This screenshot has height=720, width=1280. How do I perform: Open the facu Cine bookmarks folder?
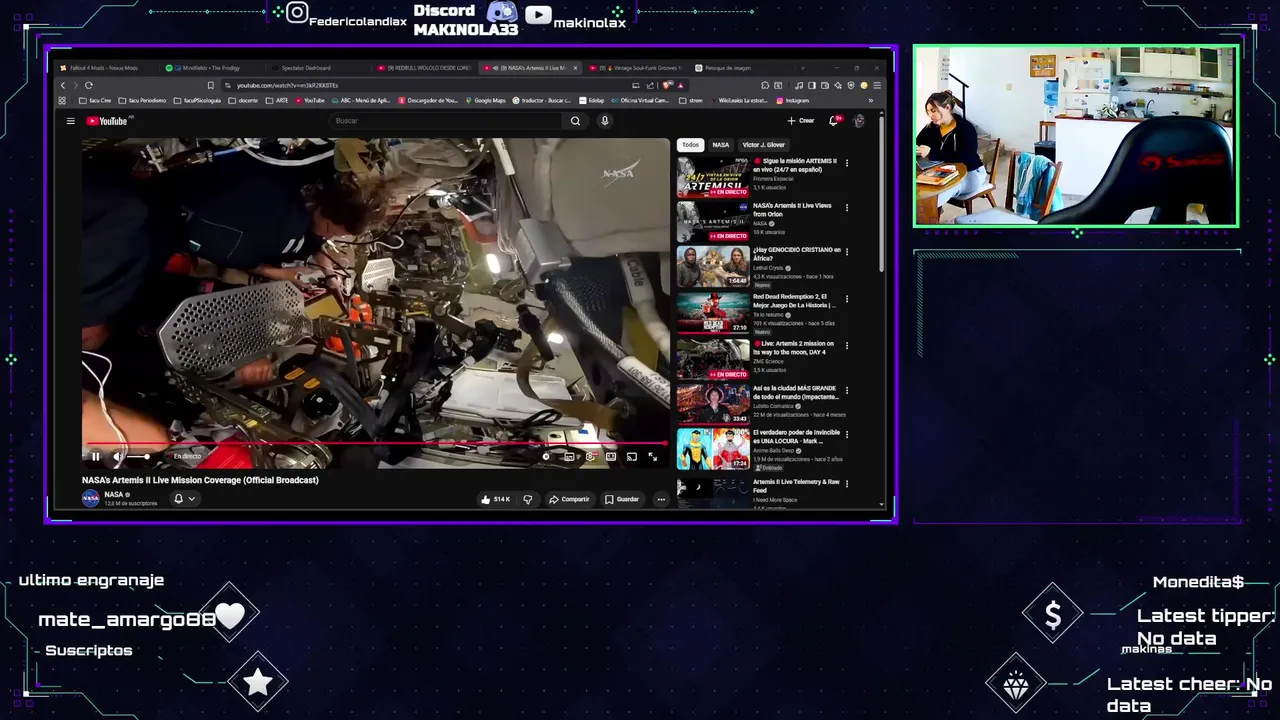click(94, 100)
